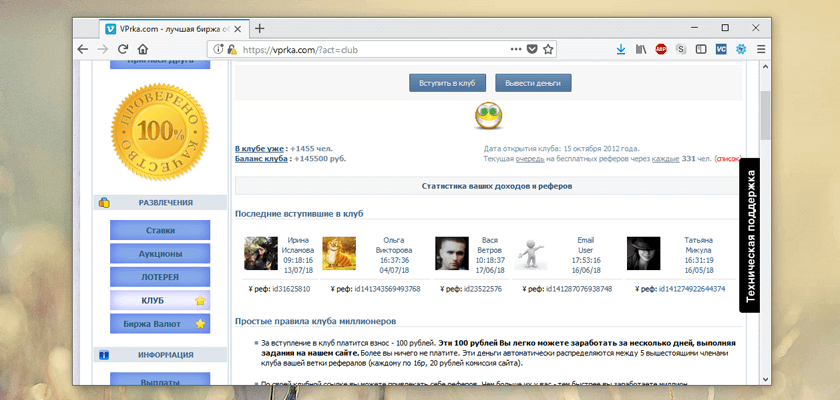The height and width of the screenshot is (400, 840).
Task: Open the VC extension icon
Action: [721, 49]
